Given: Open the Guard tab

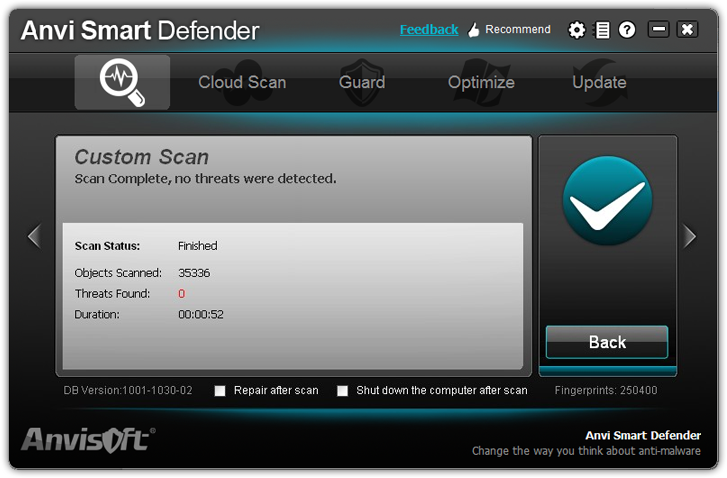Looking at the screenshot, I should point(362,82).
